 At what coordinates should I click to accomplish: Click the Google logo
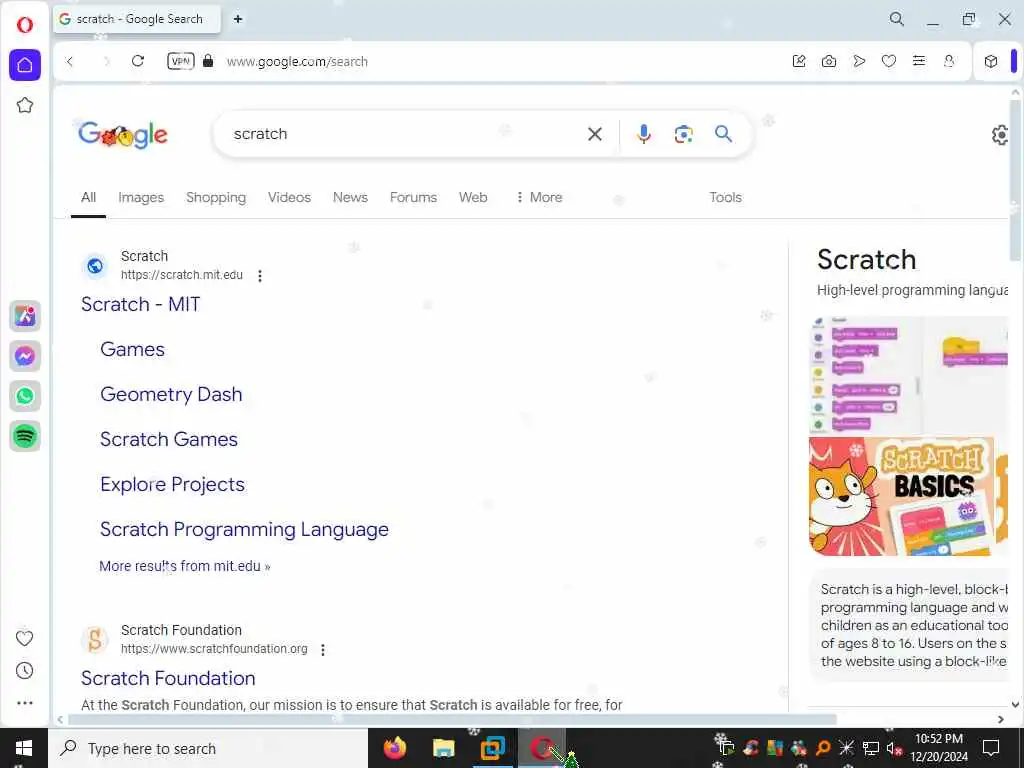(123, 135)
